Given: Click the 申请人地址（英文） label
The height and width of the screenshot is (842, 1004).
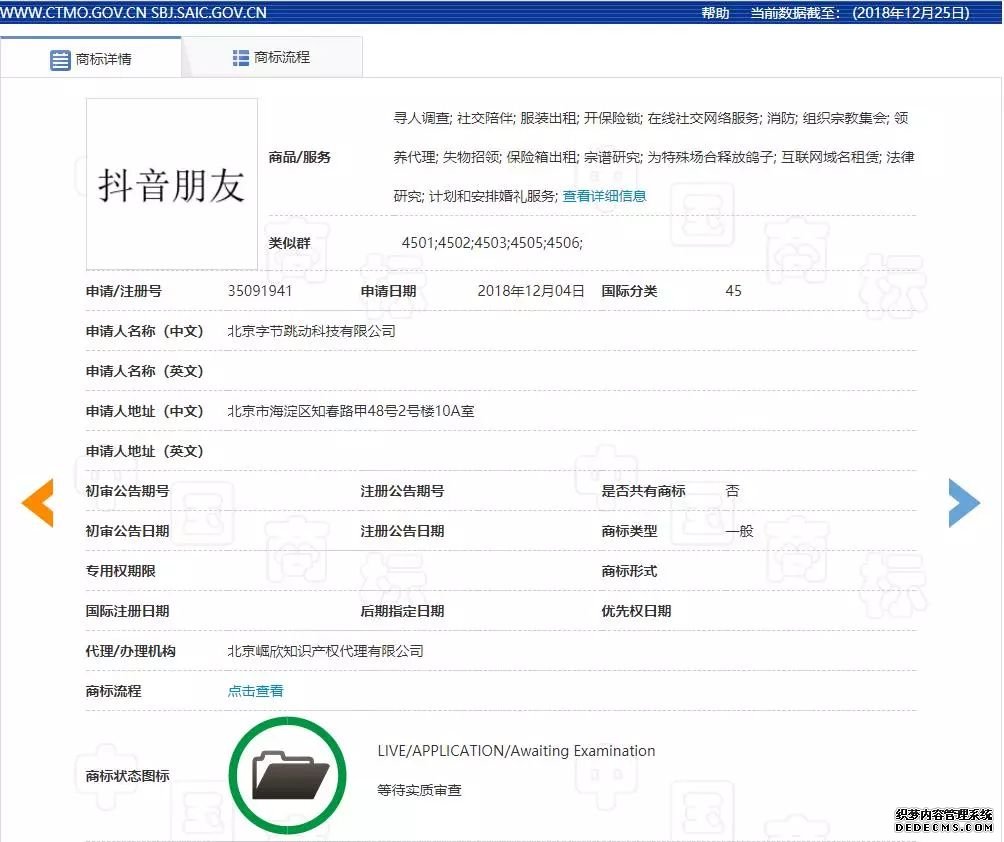Looking at the screenshot, I should pyautogui.click(x=145, y=451).
